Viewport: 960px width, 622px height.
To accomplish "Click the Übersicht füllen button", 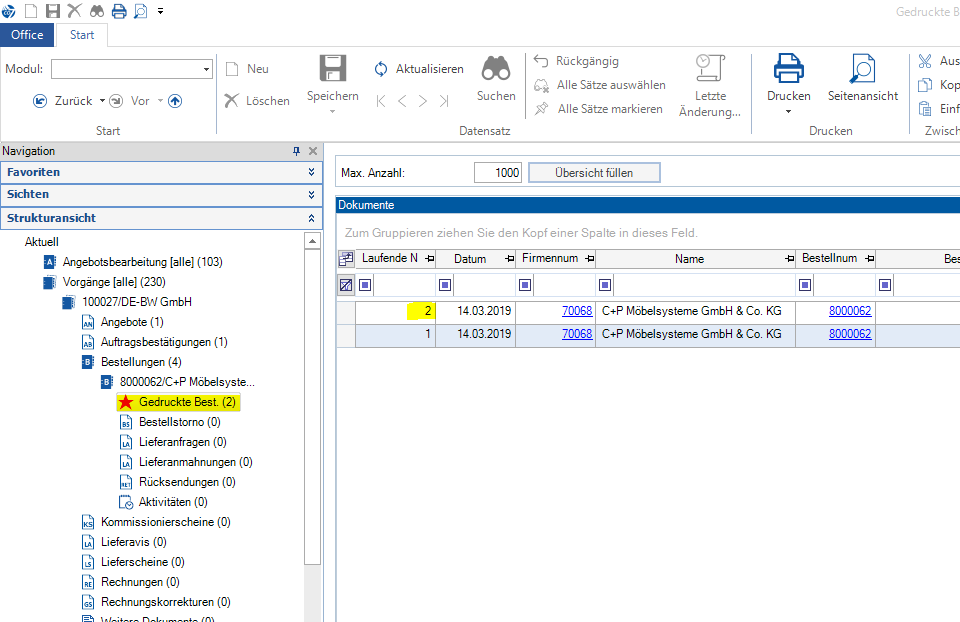I will tap(594, 173).
